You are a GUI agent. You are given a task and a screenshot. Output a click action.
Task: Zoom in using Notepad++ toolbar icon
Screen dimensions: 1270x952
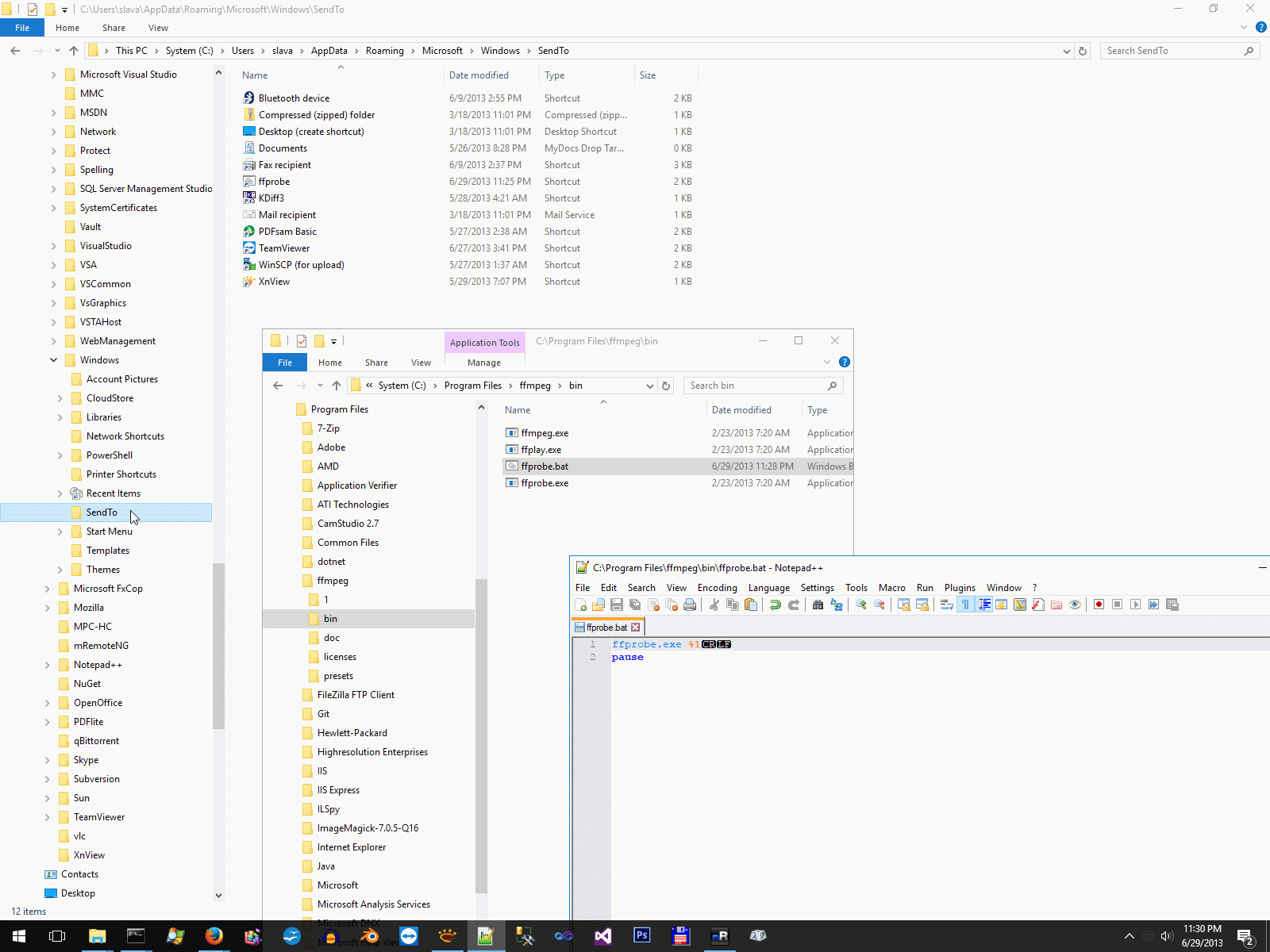point(861,605)
